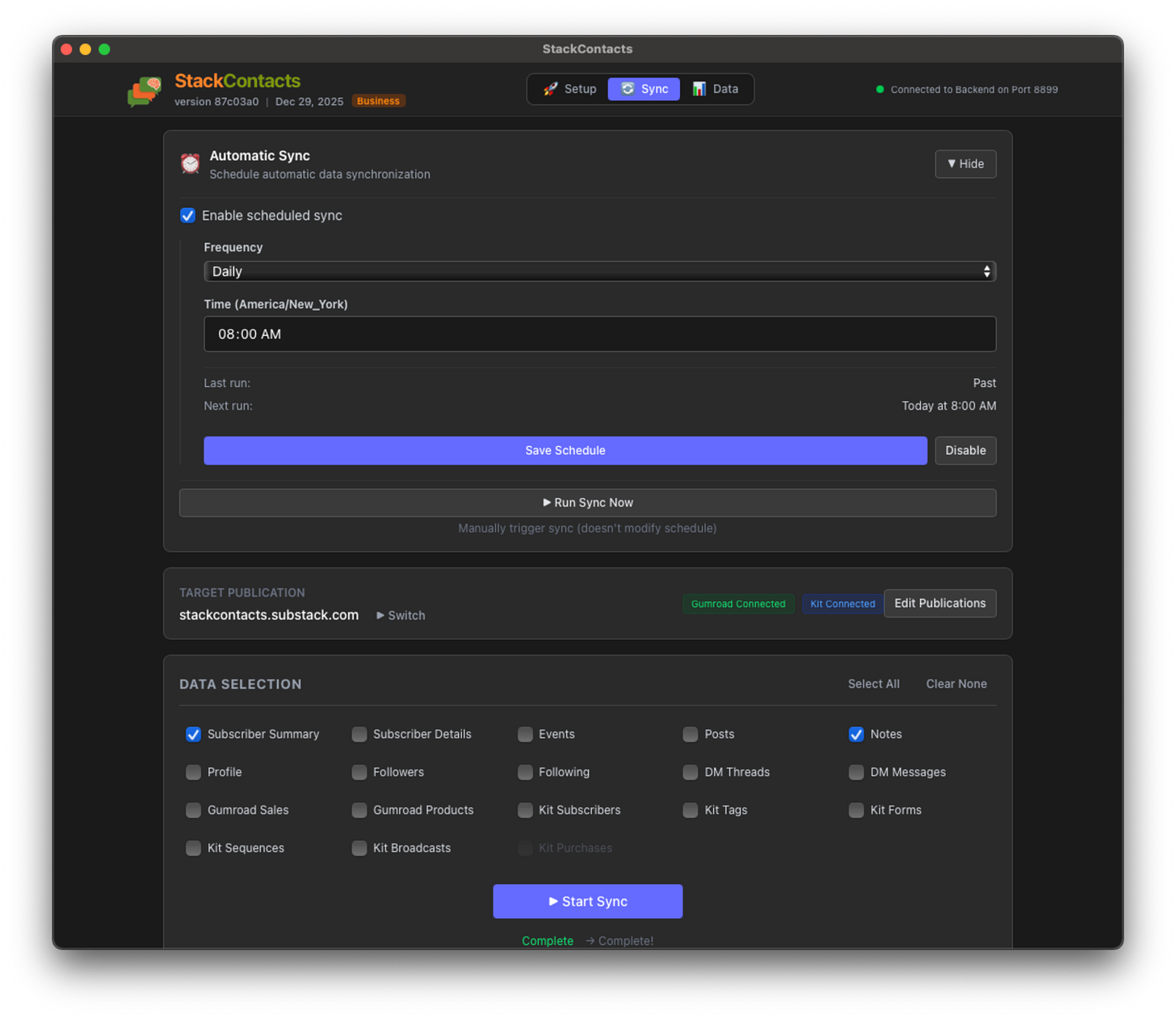This screenshot has width=1176, height=1019.
Task: Enable the Gumroad Products checkbox
Action: pos(359,811)
